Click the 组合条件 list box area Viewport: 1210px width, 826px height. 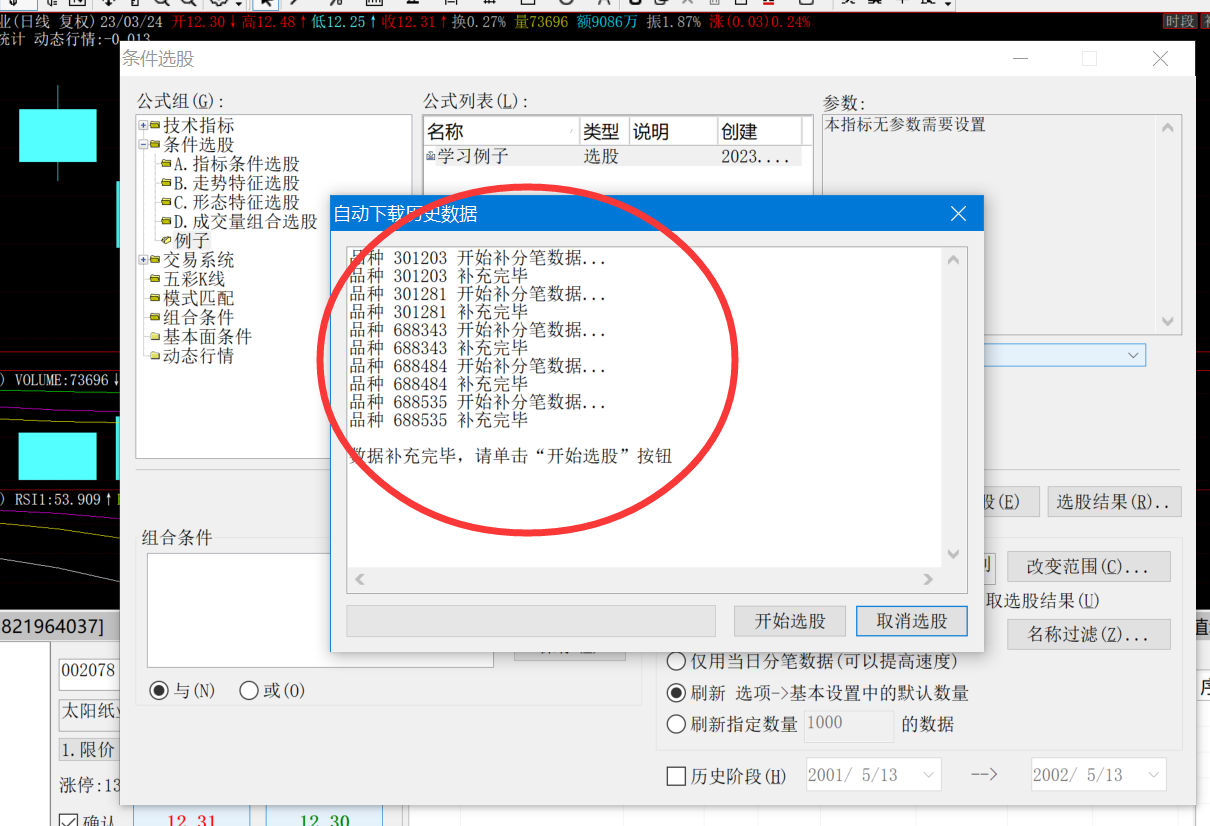click(320, 610)
